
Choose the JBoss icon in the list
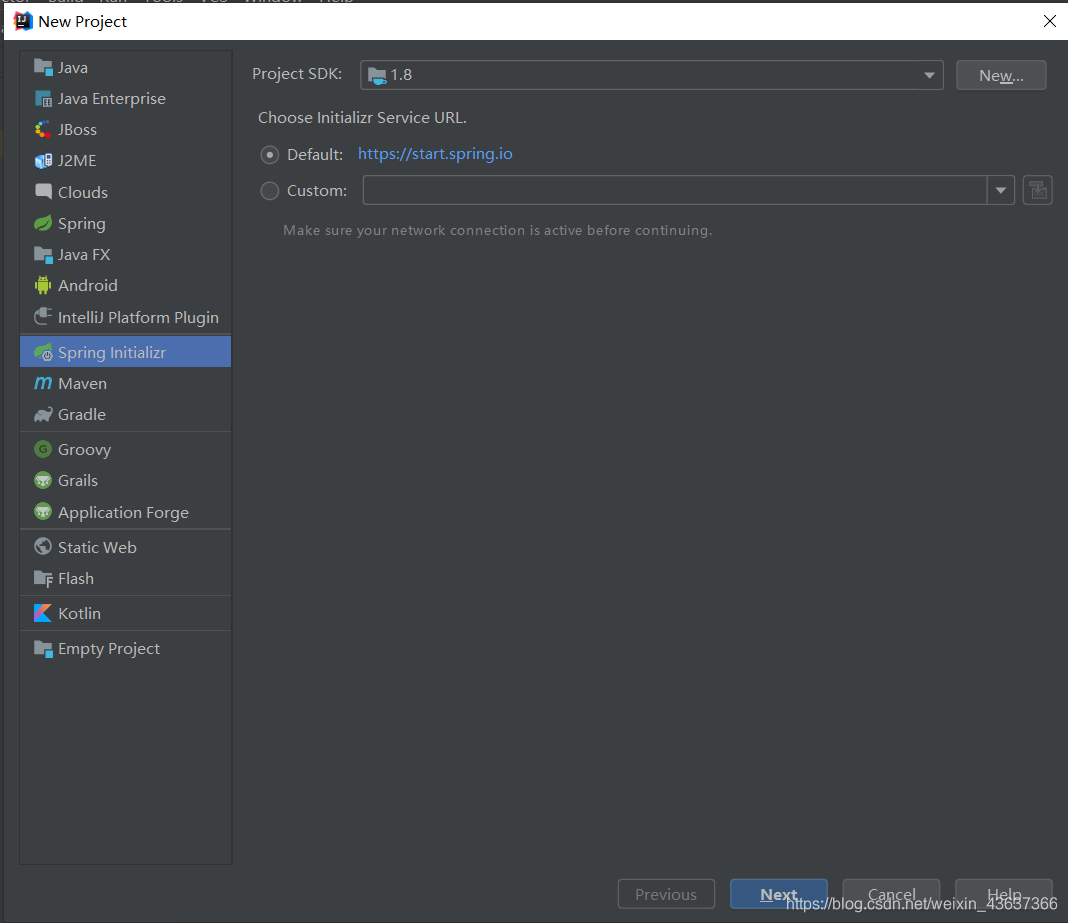[x=43, y=129]
